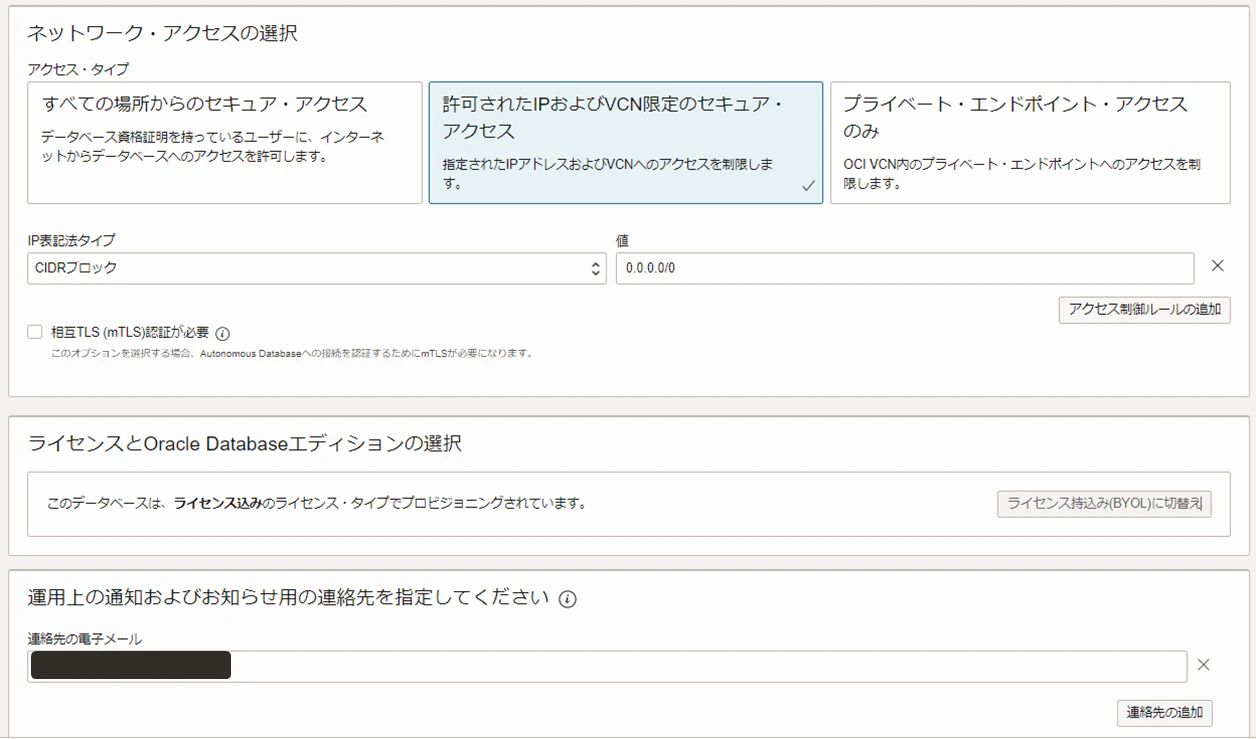This screenshot has height=739, width=1256.
Task: Open the info icon next to 相互TLS (mTLS)認証が必要
Action: 223,333
